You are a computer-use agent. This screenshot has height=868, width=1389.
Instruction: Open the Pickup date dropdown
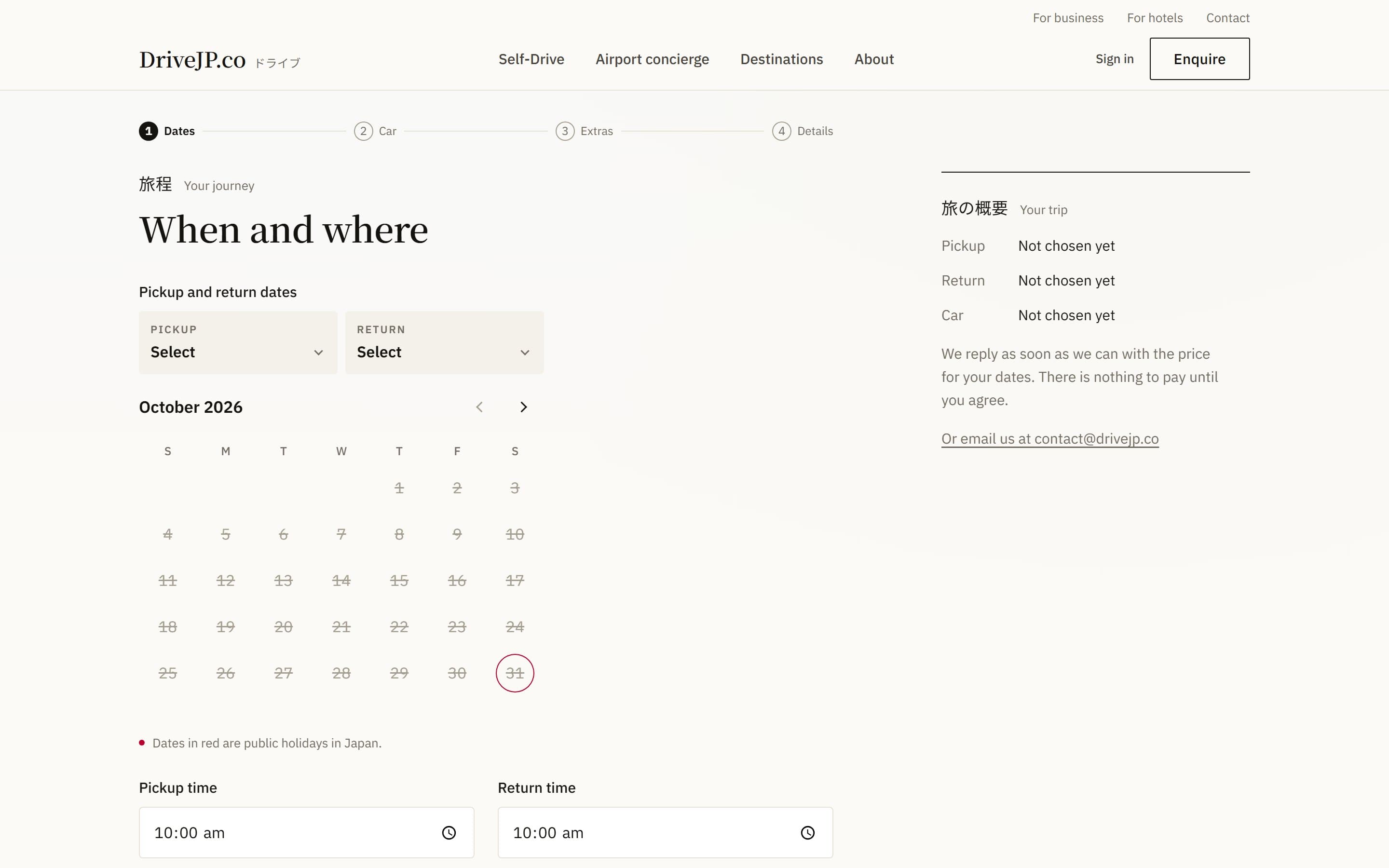pyautogui.click(x=238, y=343)
